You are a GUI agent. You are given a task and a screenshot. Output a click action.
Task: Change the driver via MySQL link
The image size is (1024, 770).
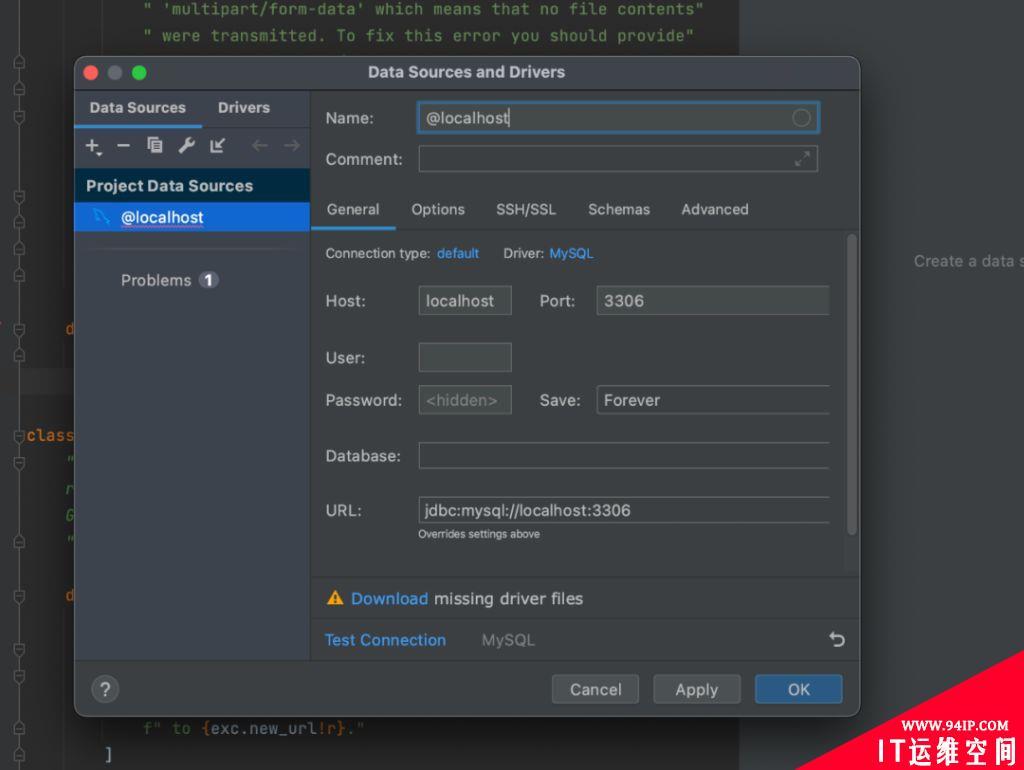[x=571, y=253]
